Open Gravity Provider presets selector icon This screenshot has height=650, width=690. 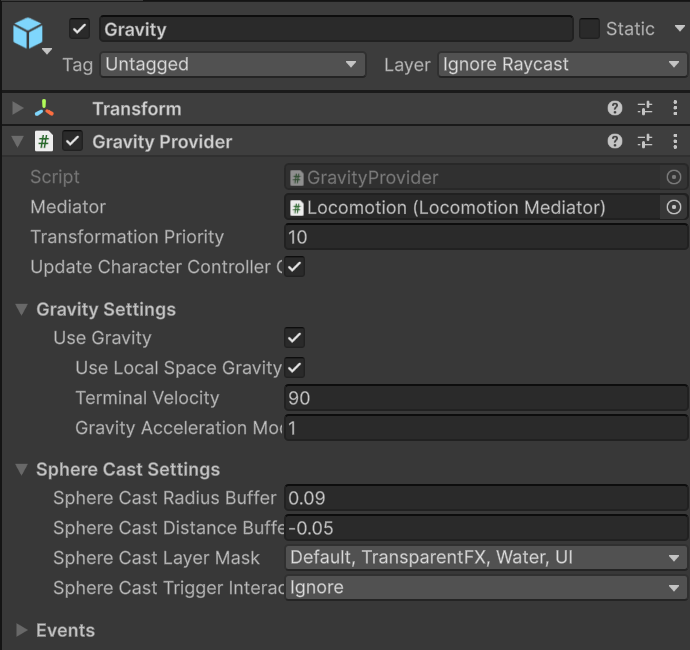coord(645,141)
